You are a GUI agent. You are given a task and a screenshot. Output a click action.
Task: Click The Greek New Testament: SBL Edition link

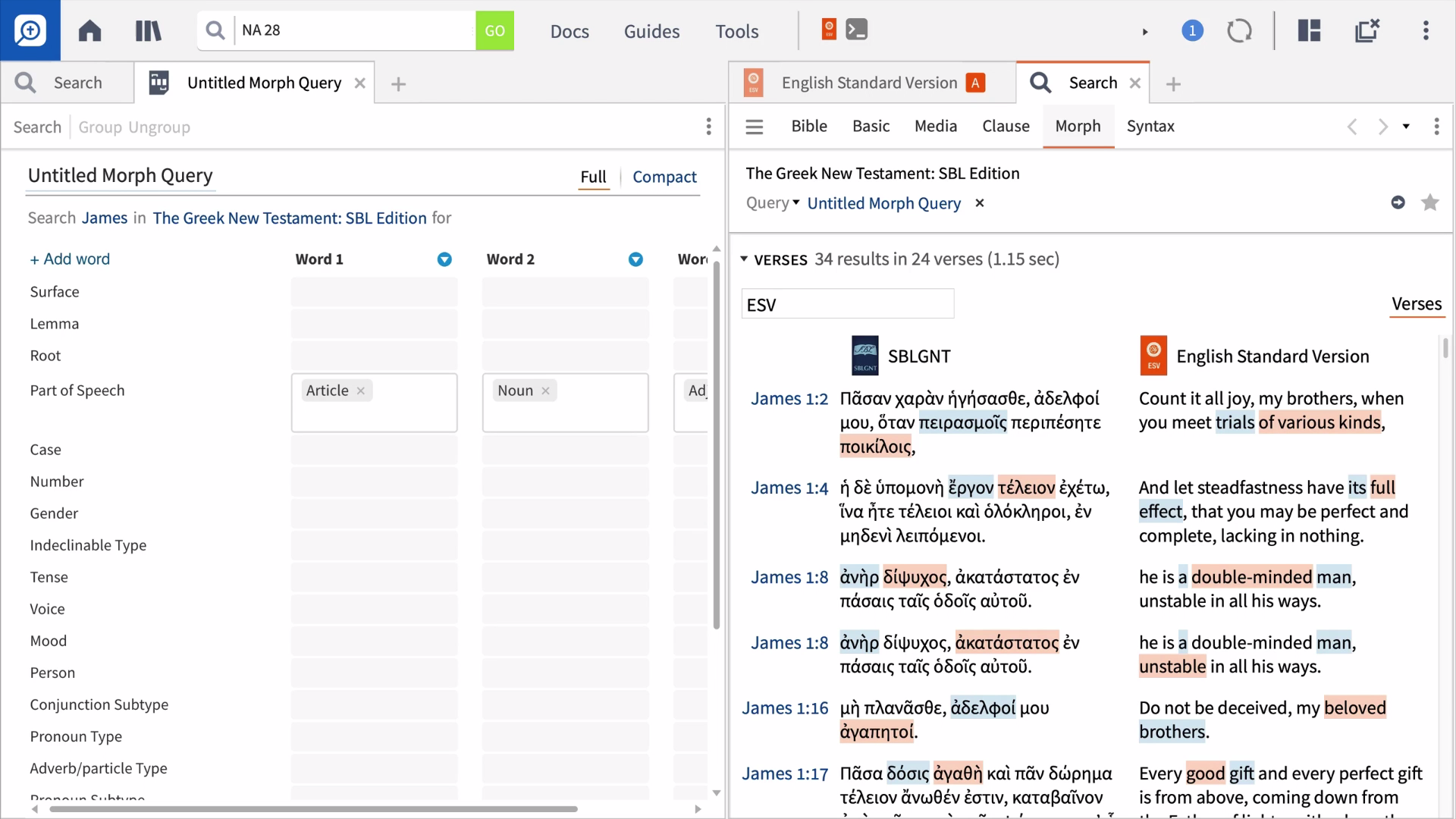290,218
